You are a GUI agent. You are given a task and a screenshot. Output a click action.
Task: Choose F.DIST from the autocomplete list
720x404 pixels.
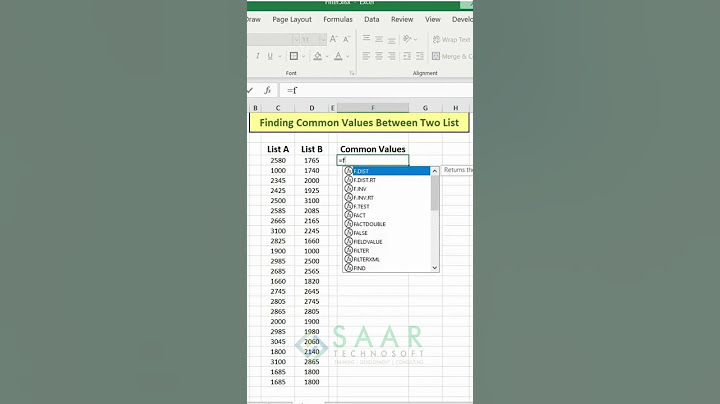387,171
